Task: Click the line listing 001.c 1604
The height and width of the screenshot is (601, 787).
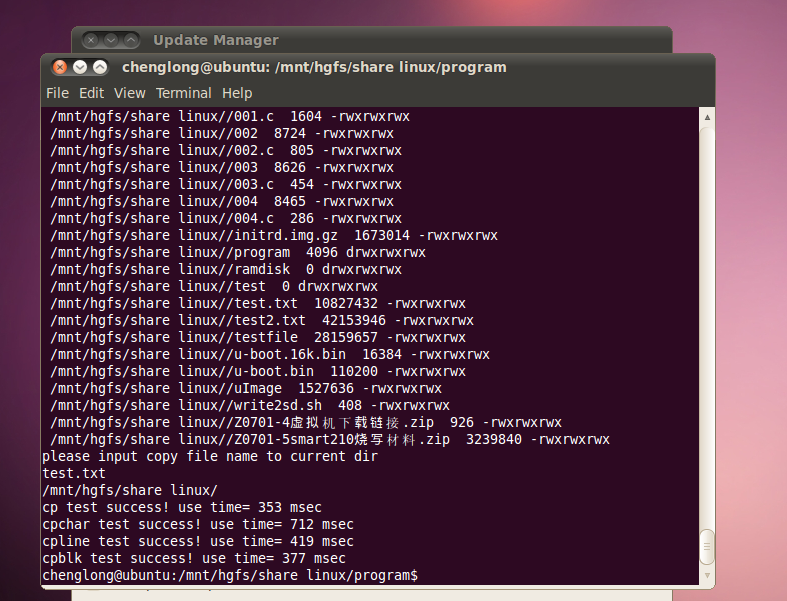Action: pyautogui.click(x=230, y=116)
